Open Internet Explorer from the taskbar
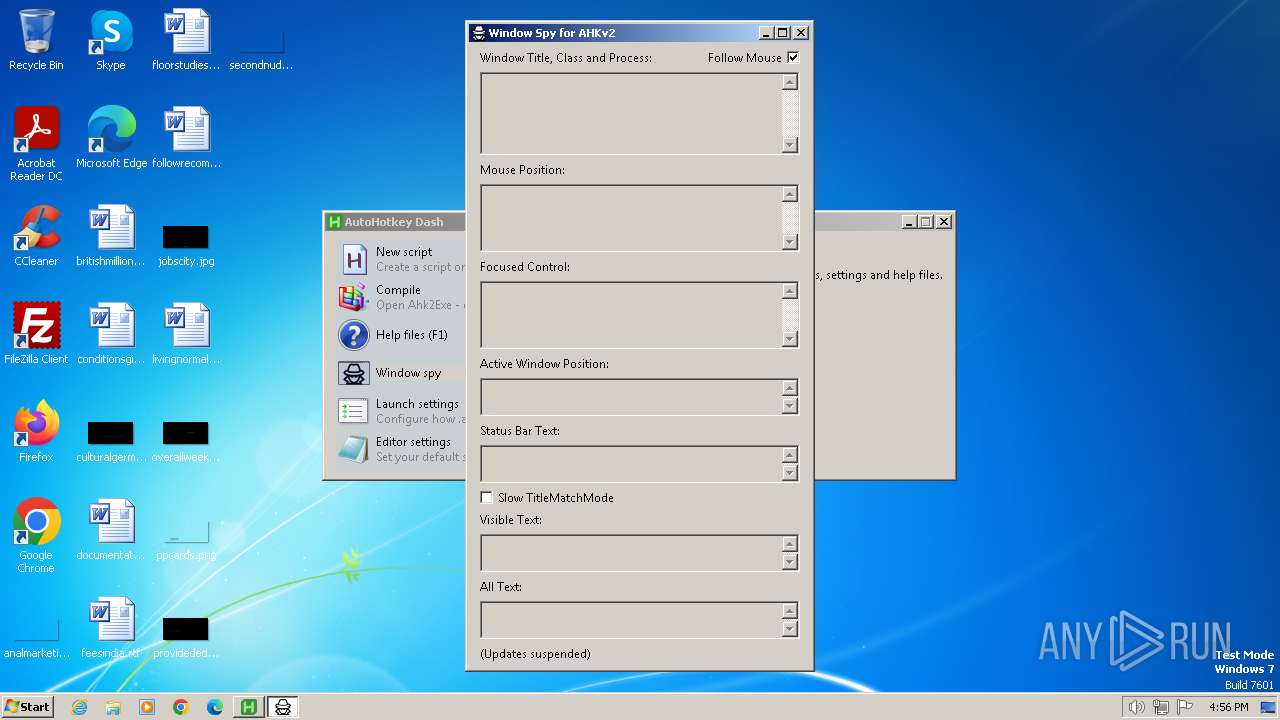Image resolution: width=1280 pixels, height=720 pixels. [x=79, y=707]
